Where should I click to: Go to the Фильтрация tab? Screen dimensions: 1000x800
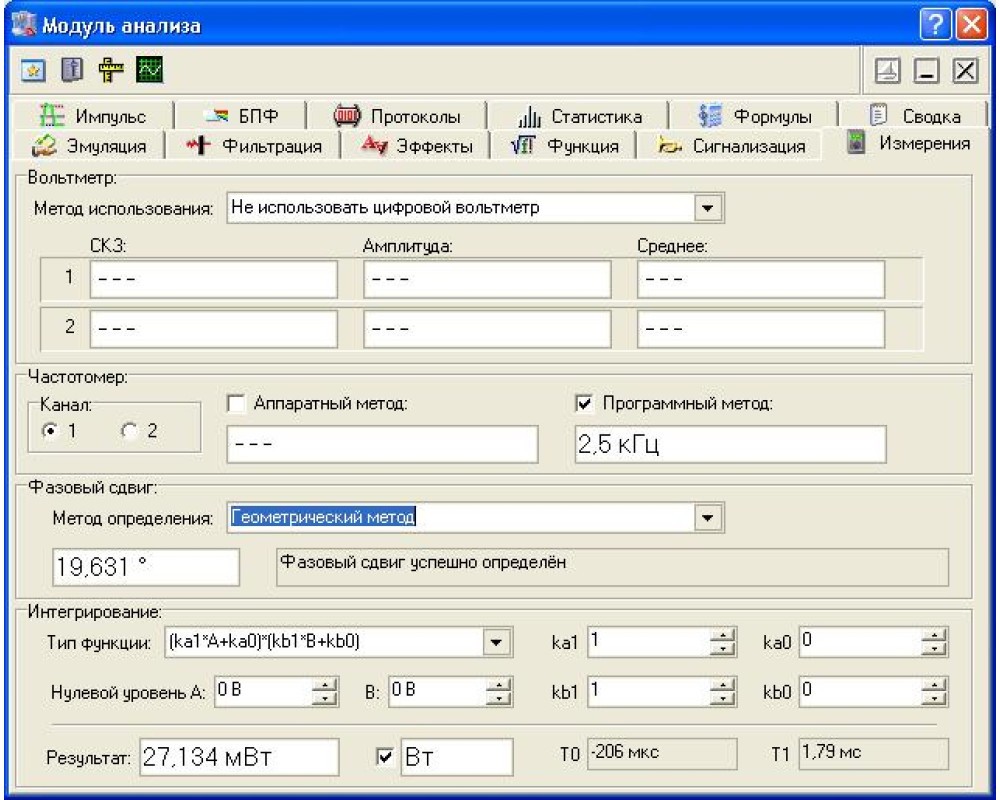pos(255,146)
